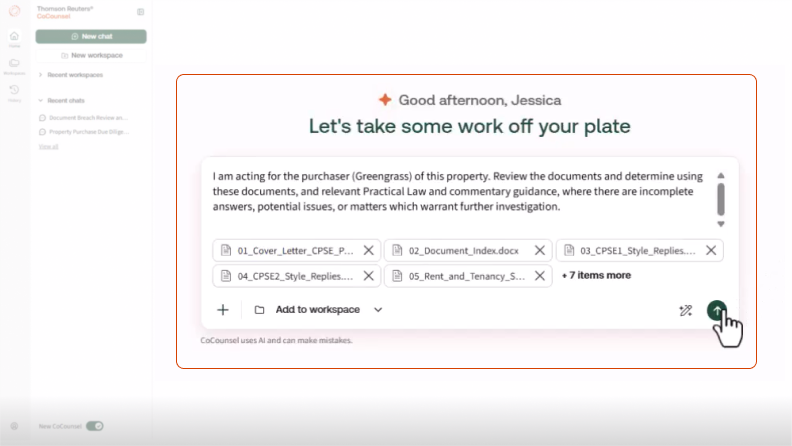Click 04_CPSE2_Style_Replies document icon
Viewport: 792px width, 446px height.
(226, 276)
